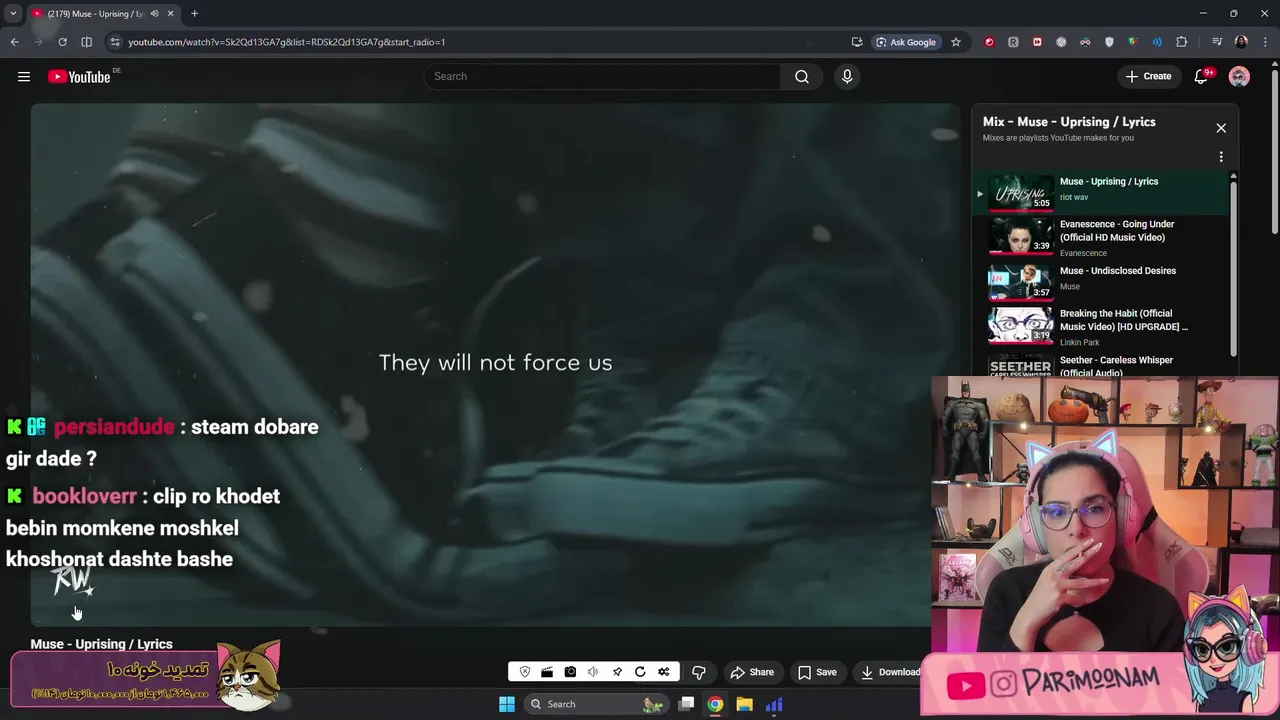The width and height of the screenshot is (1280, 720).
Task: Click the YouTube search magnifier button
Action: (x=802, y=77)
